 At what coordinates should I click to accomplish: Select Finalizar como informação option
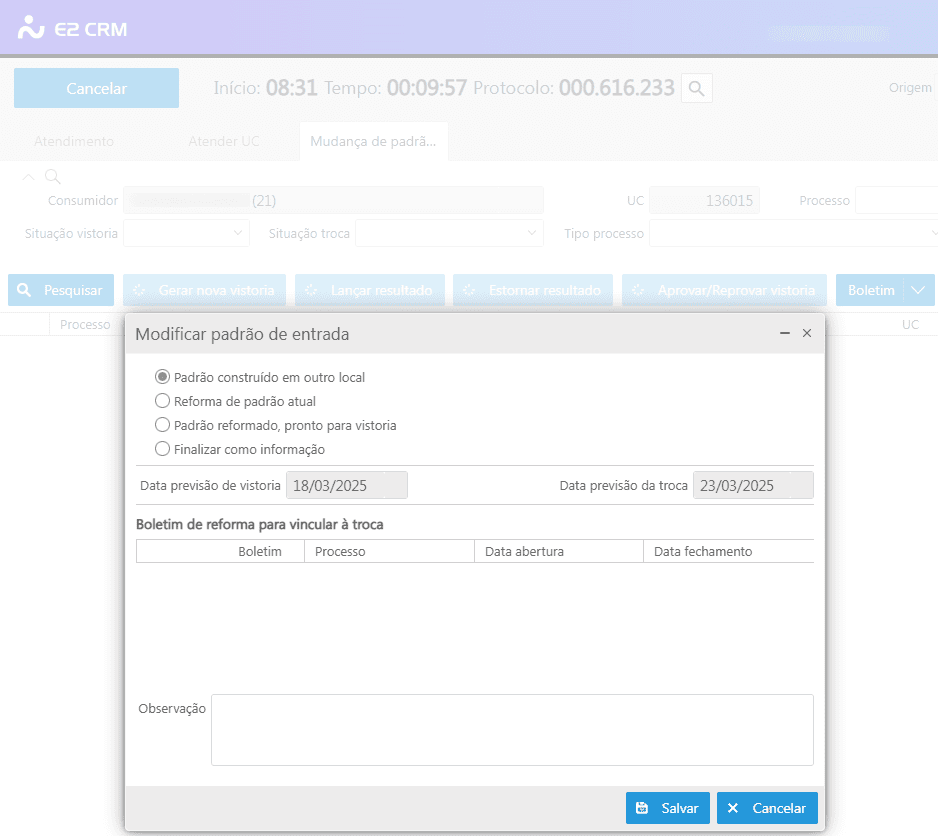(162, 449)
